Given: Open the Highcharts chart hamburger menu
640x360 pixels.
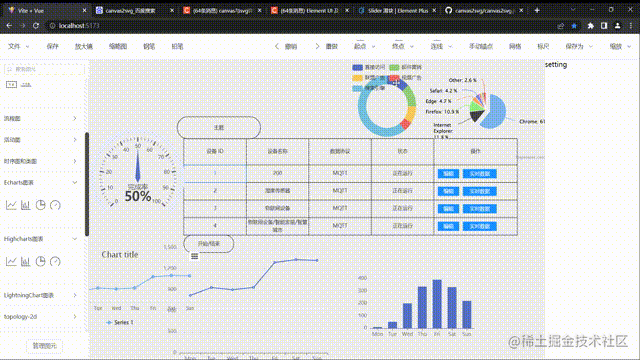Looking at the screenshot, I should [x=195, y=256].
